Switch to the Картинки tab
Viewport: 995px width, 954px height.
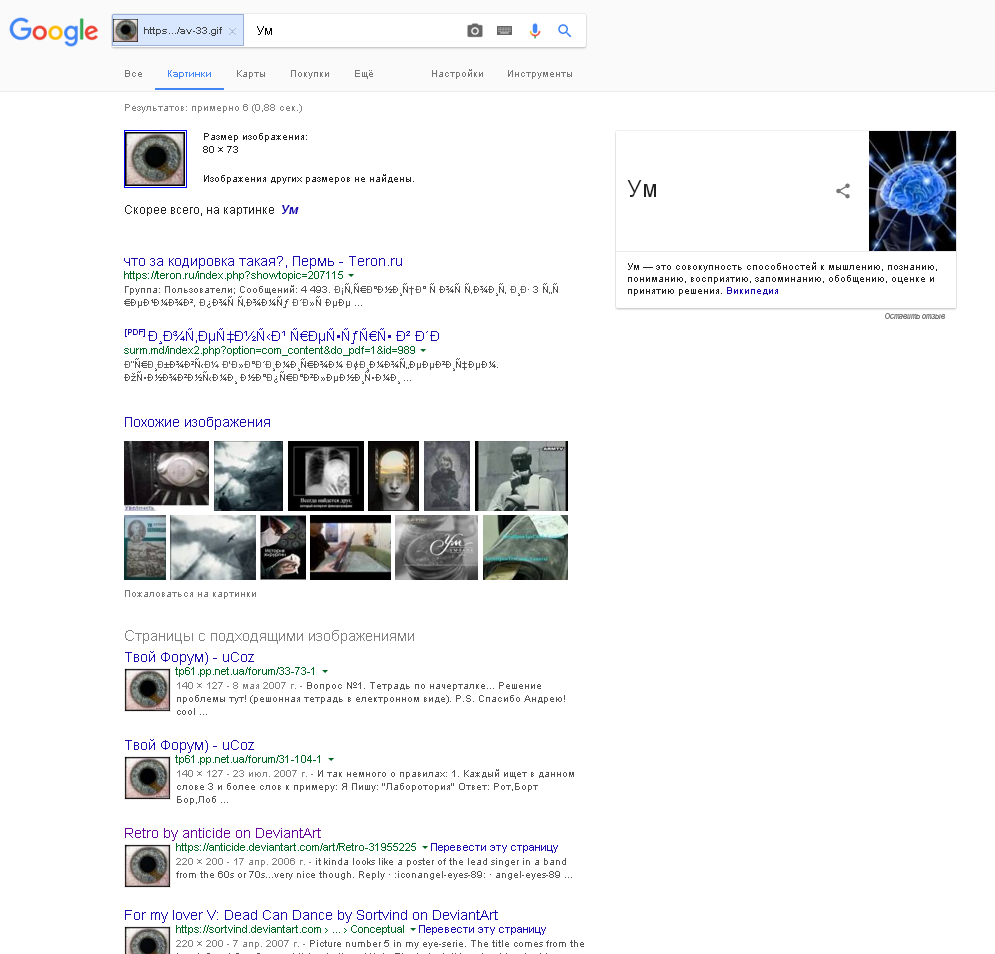pos(189,73)
